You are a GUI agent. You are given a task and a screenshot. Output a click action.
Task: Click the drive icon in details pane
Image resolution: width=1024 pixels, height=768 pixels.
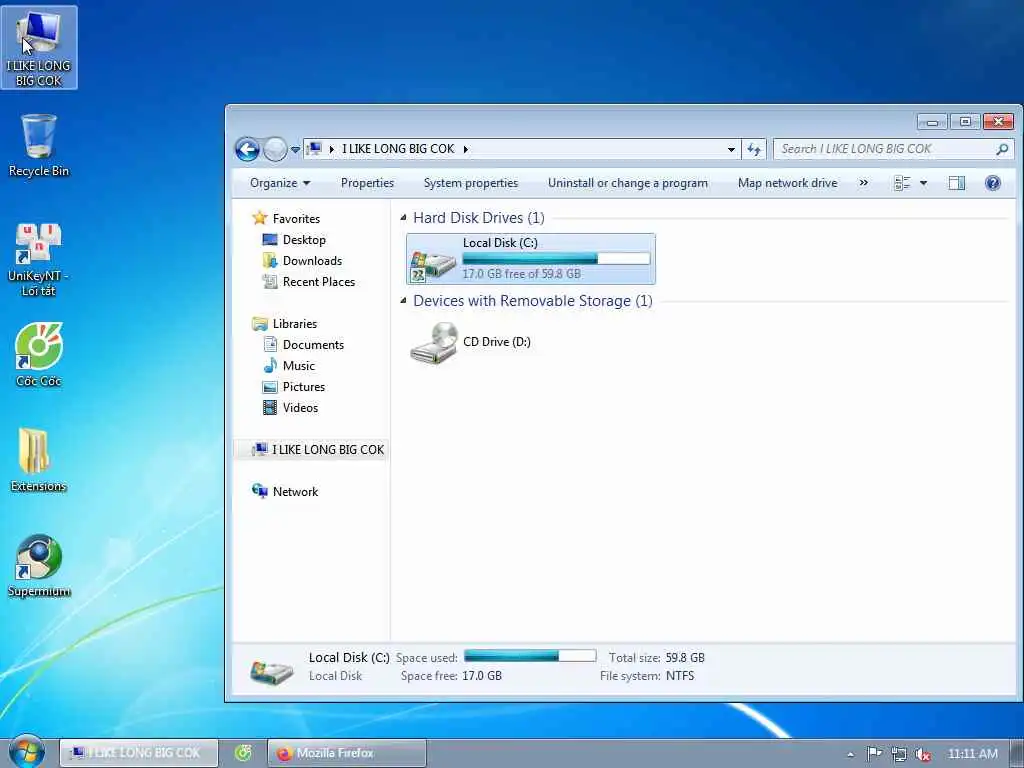coord(272,671)
